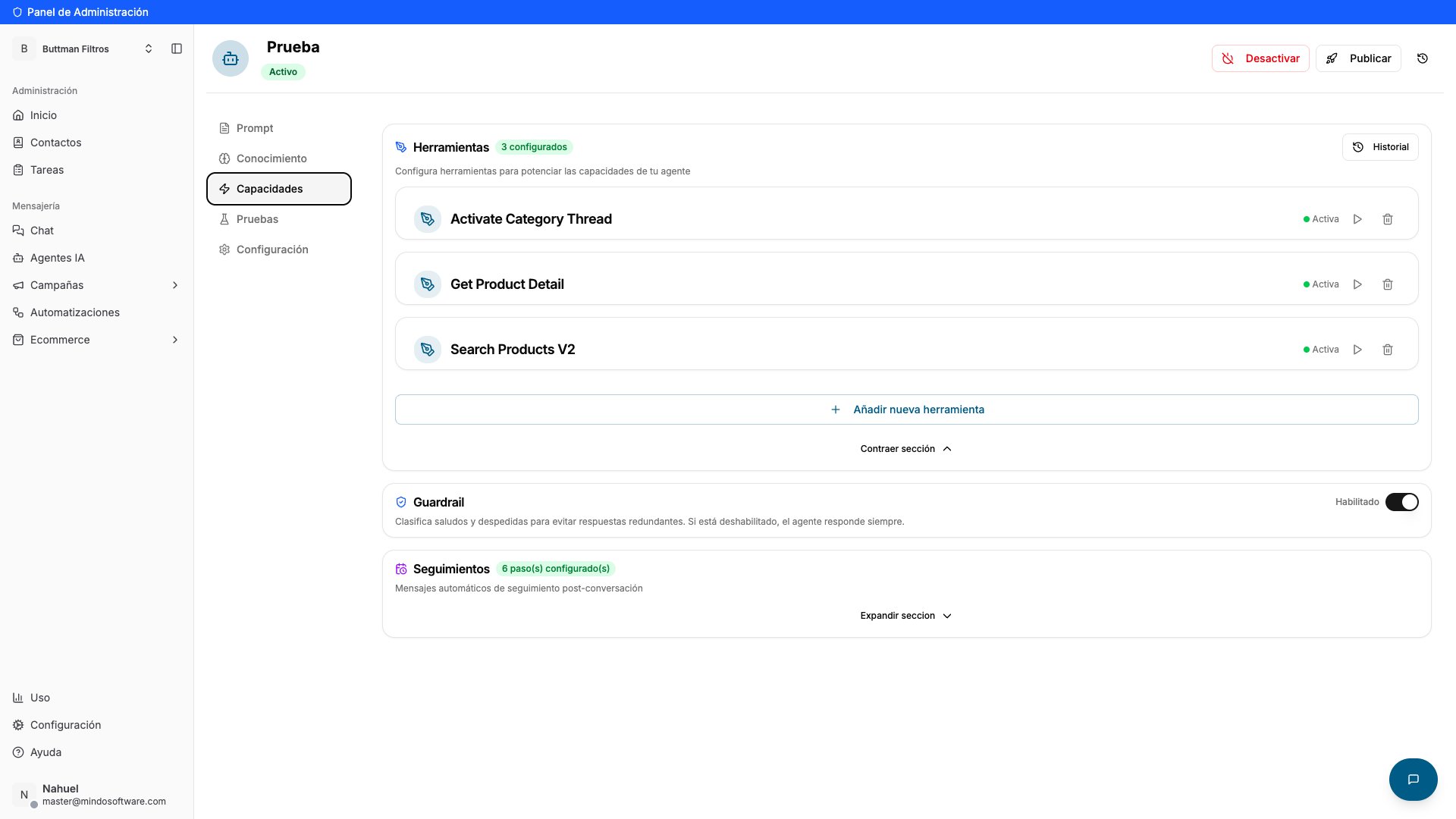Expand the Ecommerce submenu chevron
Screen dimensions: 1456x819
pos(175,340)
